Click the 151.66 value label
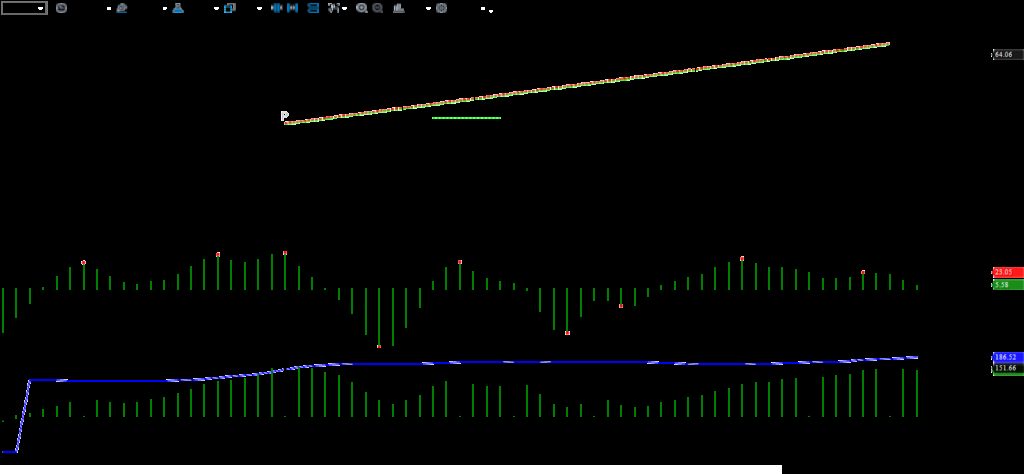 point(1007,368)
